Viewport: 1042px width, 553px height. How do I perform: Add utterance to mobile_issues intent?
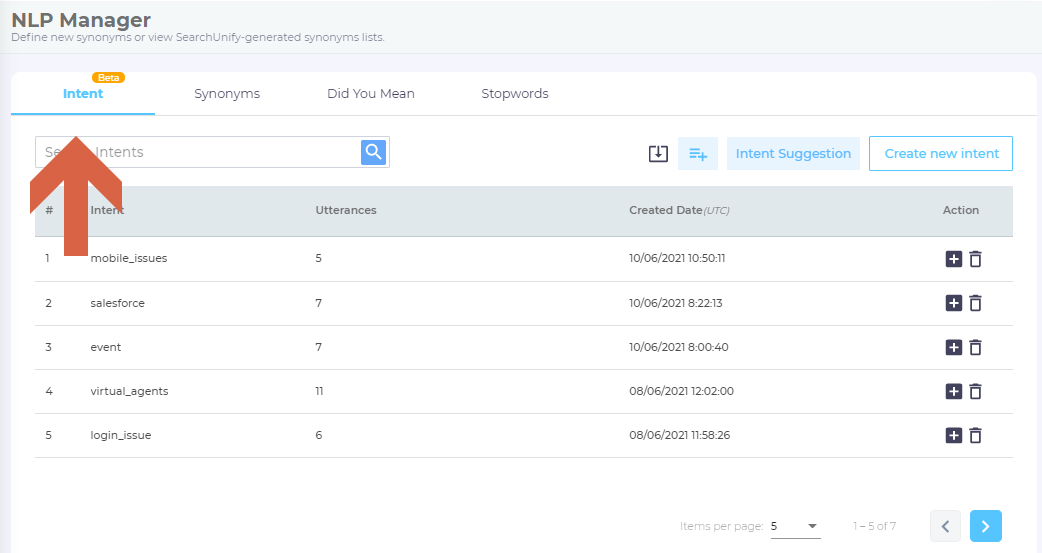tap(954, 259)
